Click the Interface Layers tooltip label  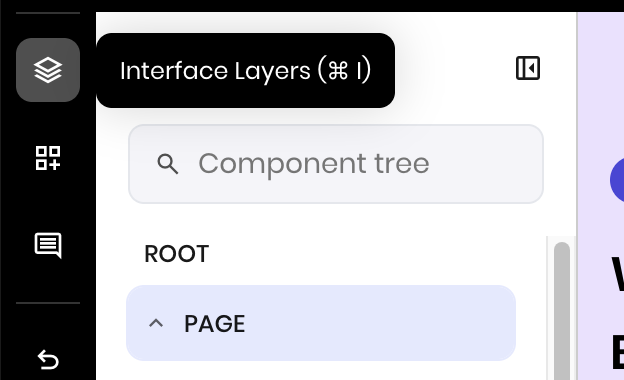point(246,71)
